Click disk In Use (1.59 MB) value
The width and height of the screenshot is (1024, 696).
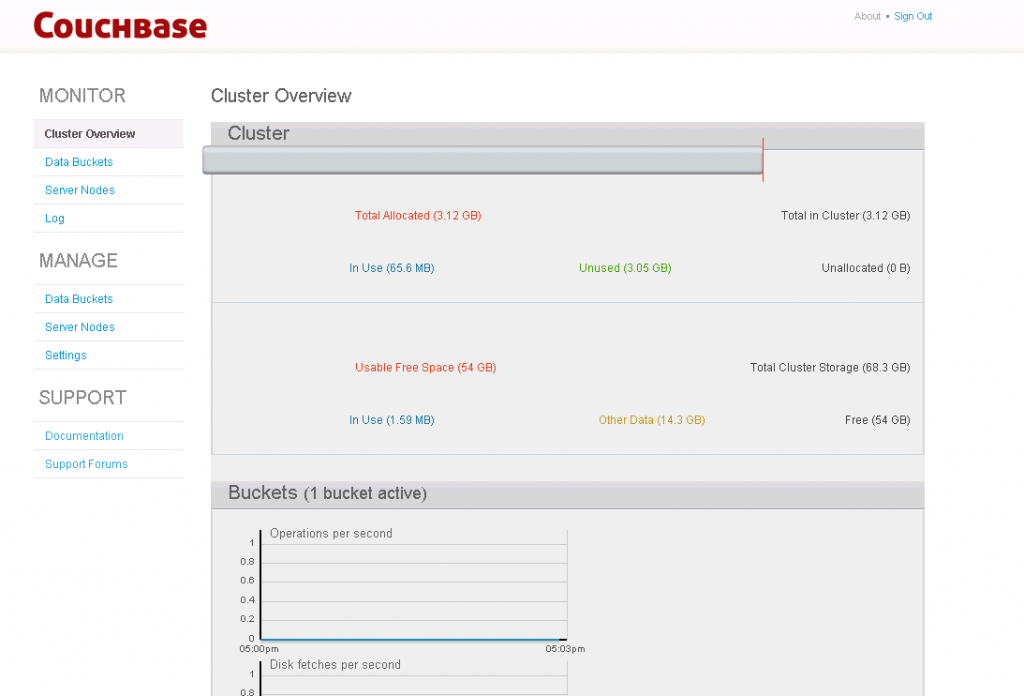click(392, 420)
